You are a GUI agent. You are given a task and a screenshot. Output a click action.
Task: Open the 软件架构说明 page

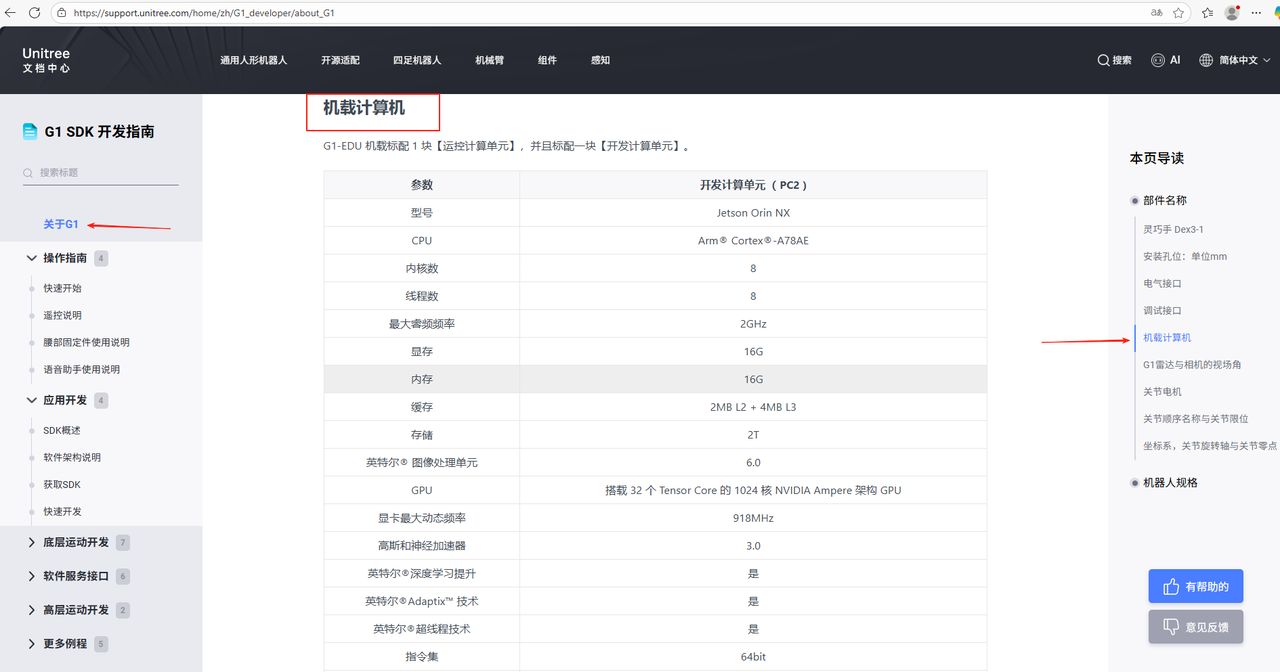click(72, 457)
